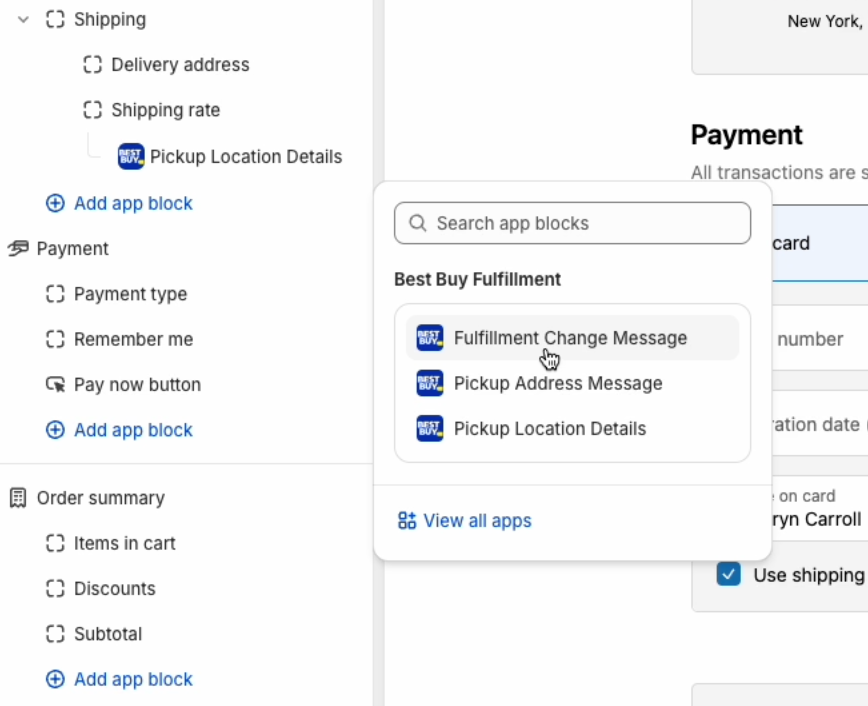Click the name on card field in preview

(820, 508)
